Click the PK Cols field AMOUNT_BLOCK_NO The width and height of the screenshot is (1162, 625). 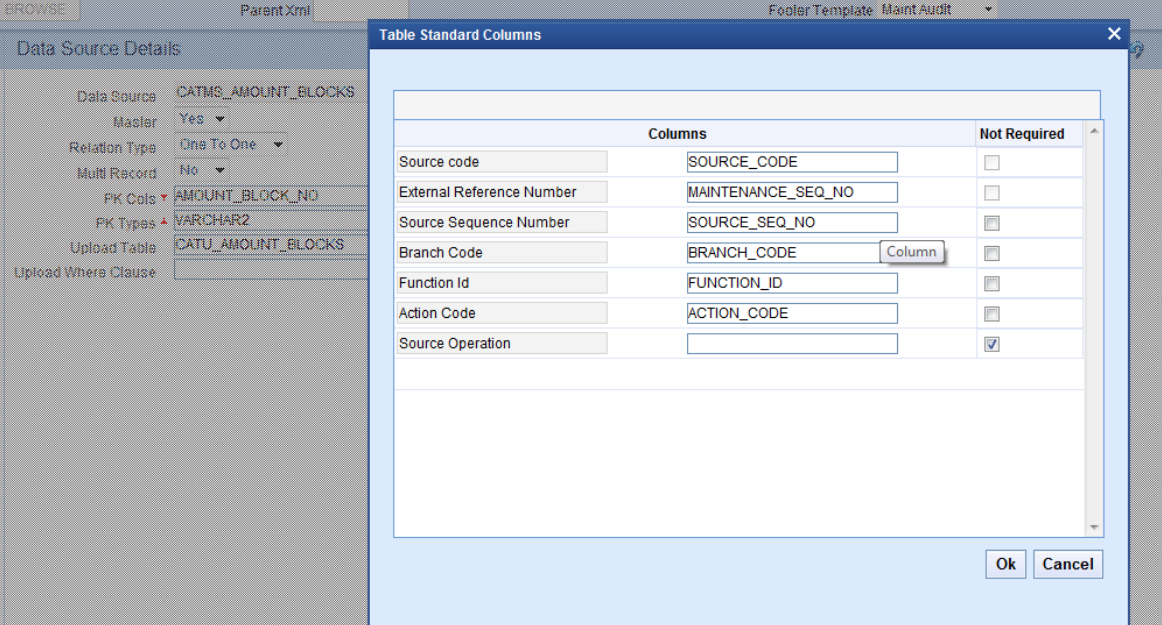coord(271,196)
